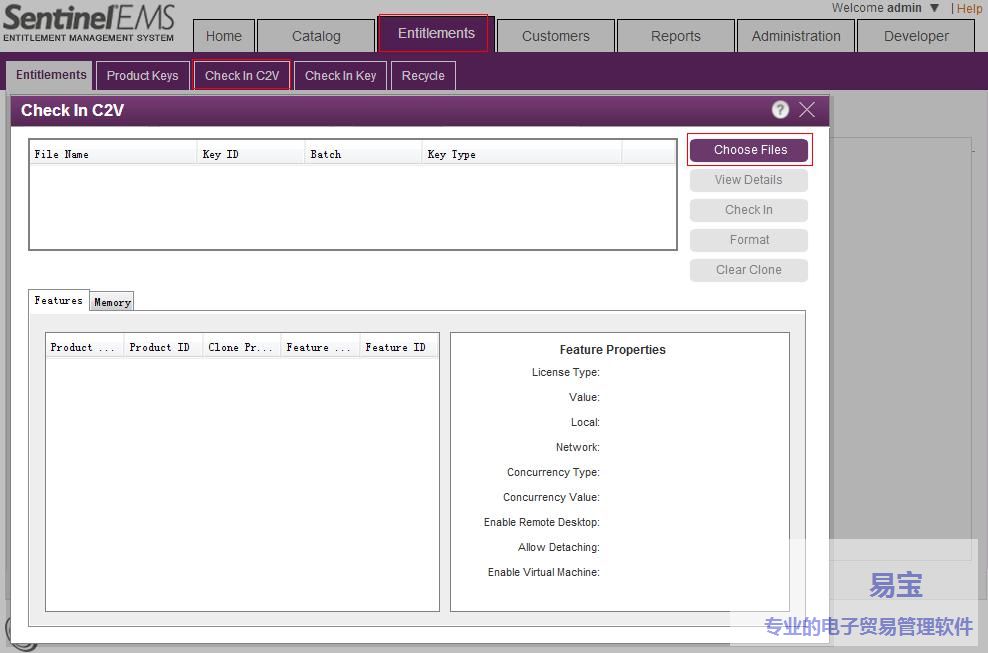
Task: Go to the Recycle sub-tab
Action: coord(423,76)
